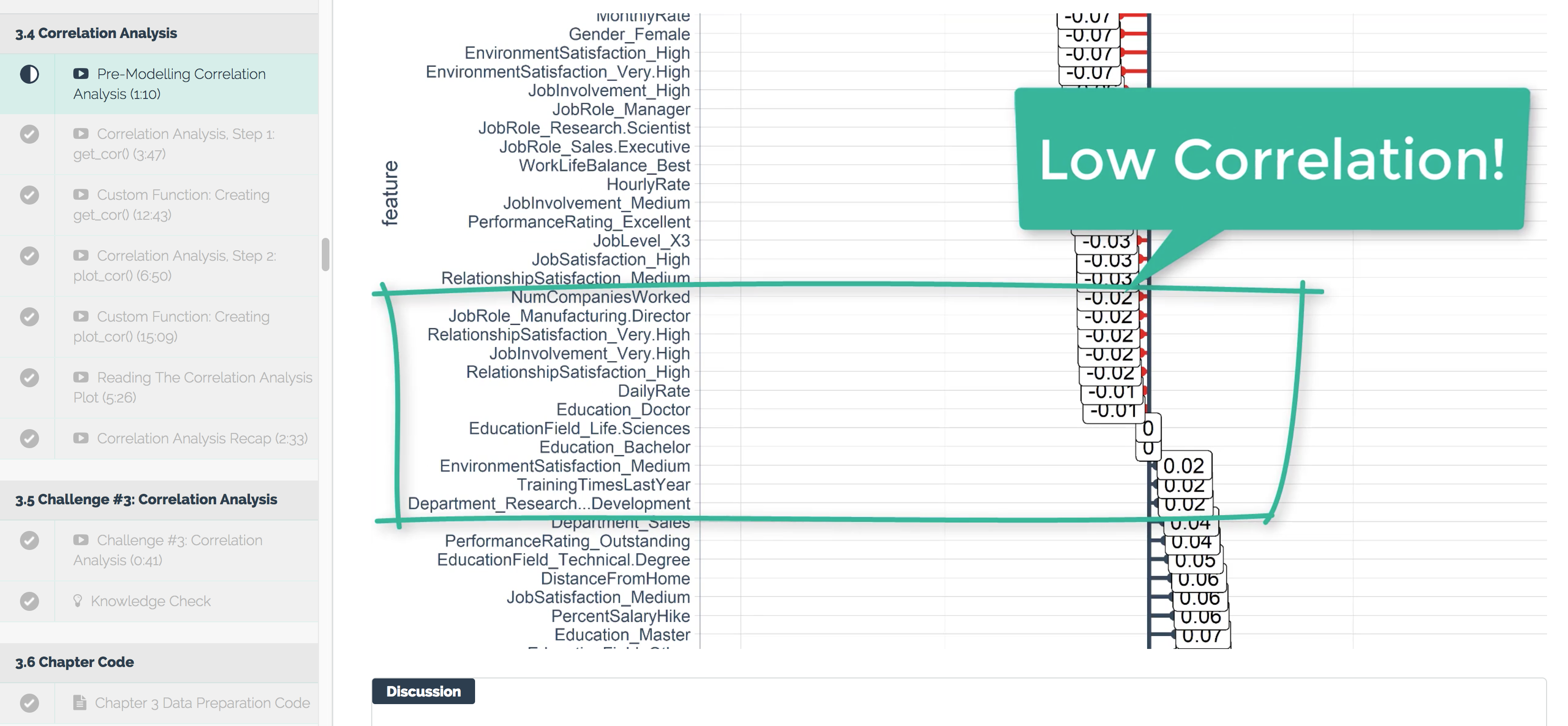Click document icon for Chapter 3 Data Preparation Code

(80, 702)
